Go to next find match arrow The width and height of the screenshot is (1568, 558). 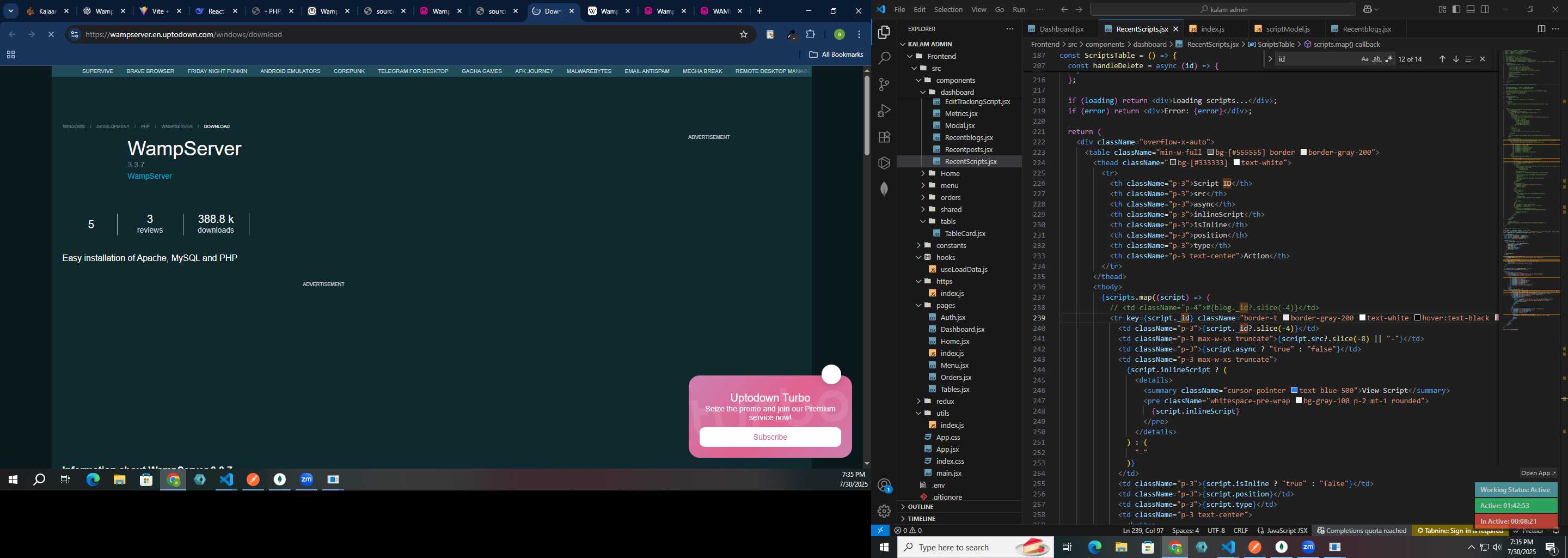coord(1455,59)
